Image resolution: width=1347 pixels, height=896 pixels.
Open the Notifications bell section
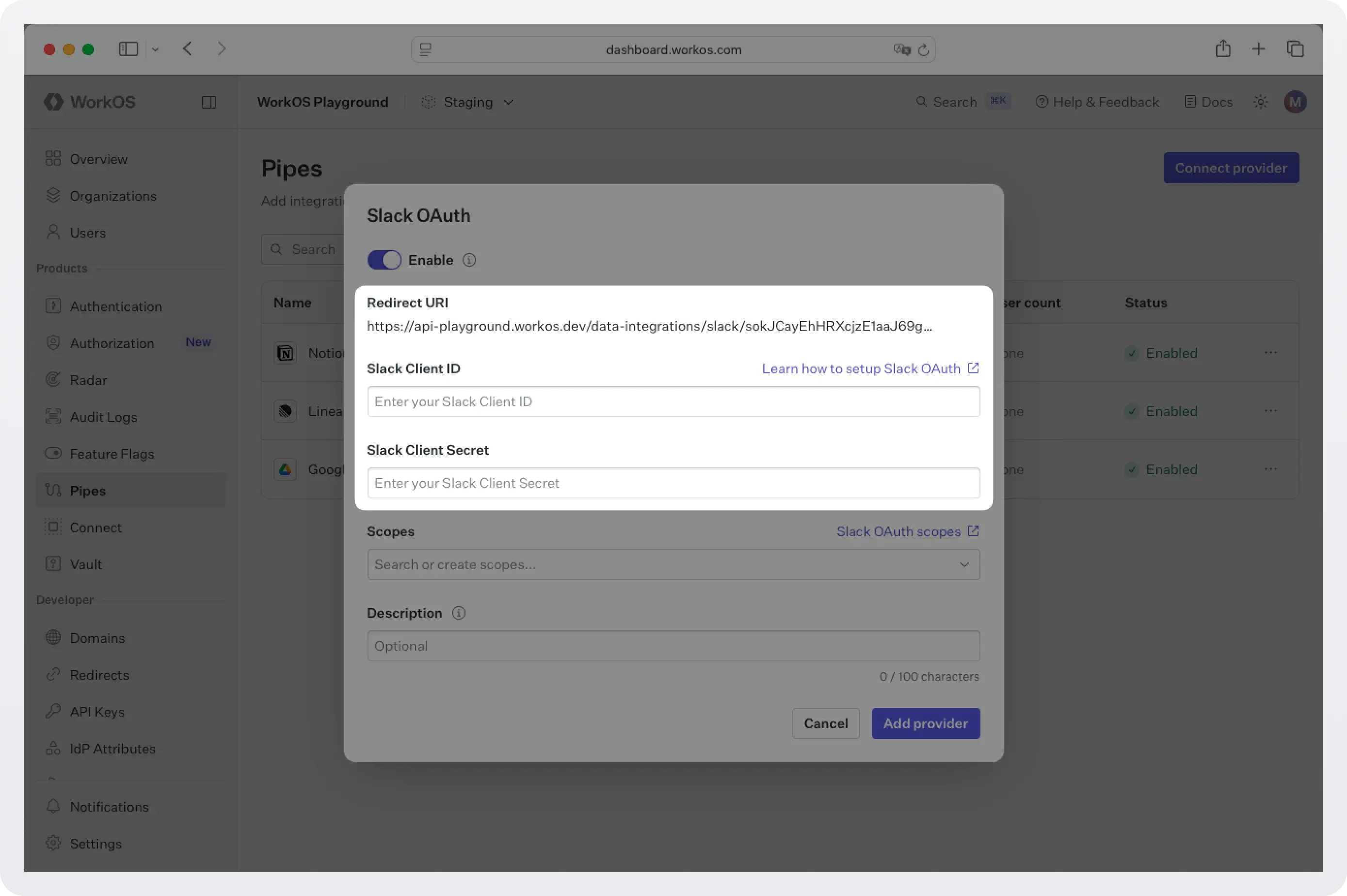coord(108,806)
